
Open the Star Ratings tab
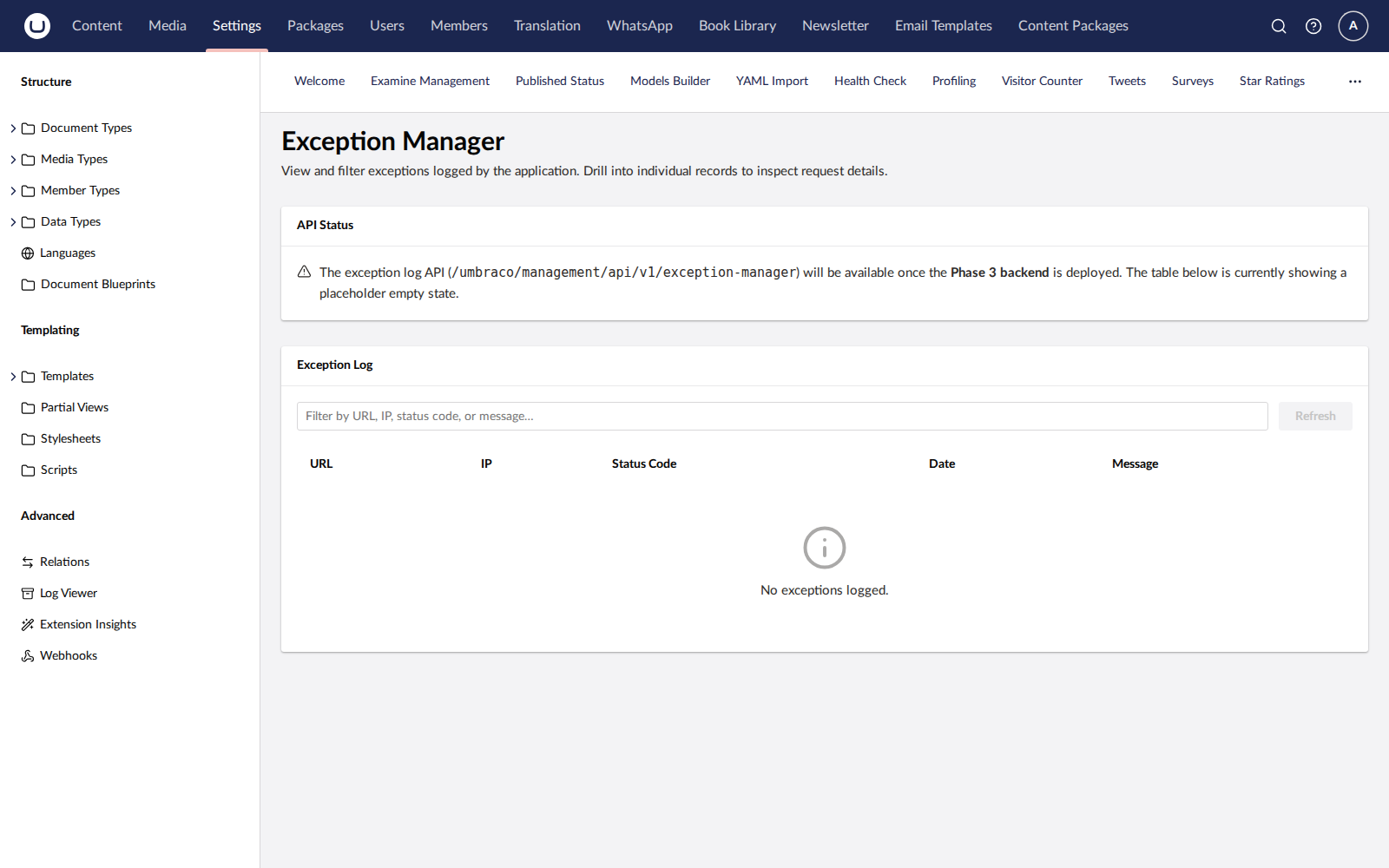(1272, 82)
